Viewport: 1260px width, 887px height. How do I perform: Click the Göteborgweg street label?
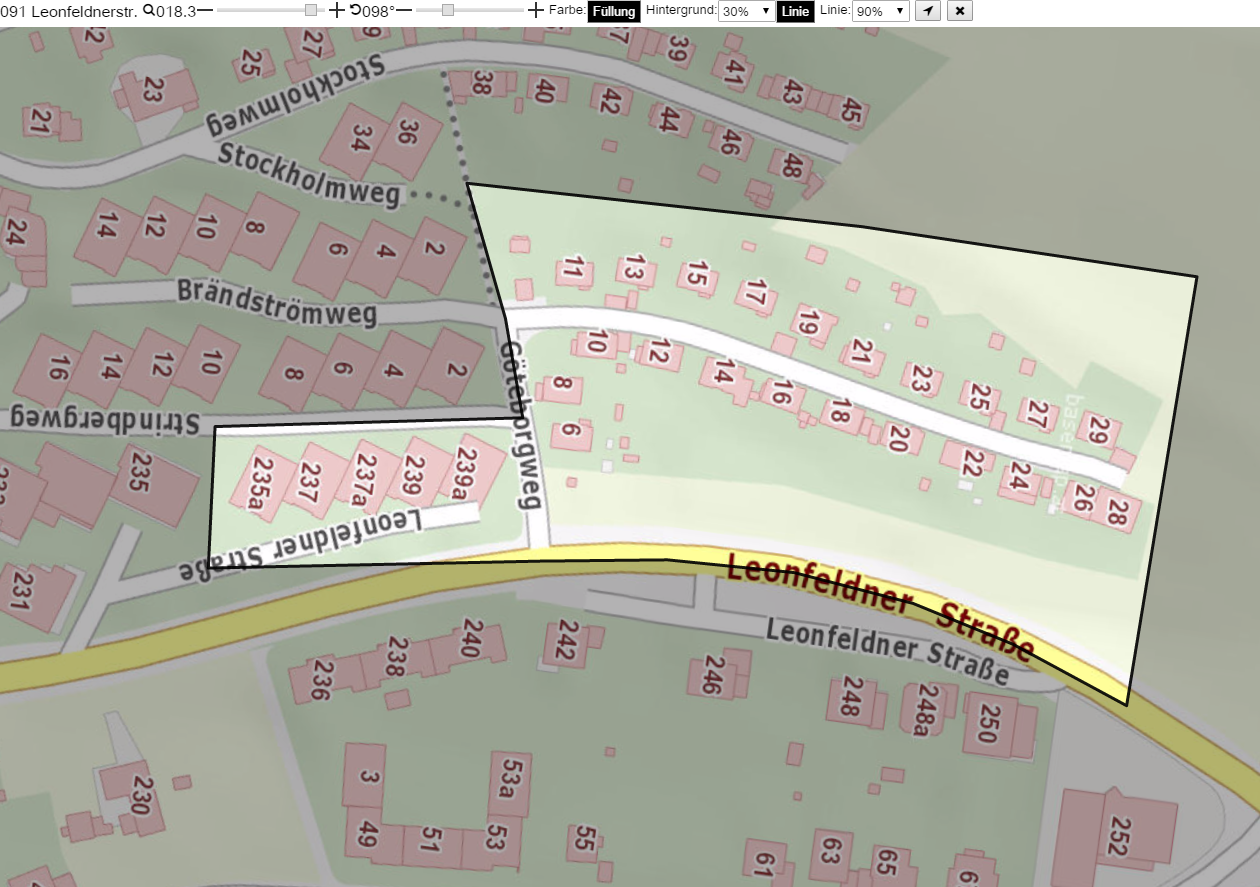click(x=522, y=423)
